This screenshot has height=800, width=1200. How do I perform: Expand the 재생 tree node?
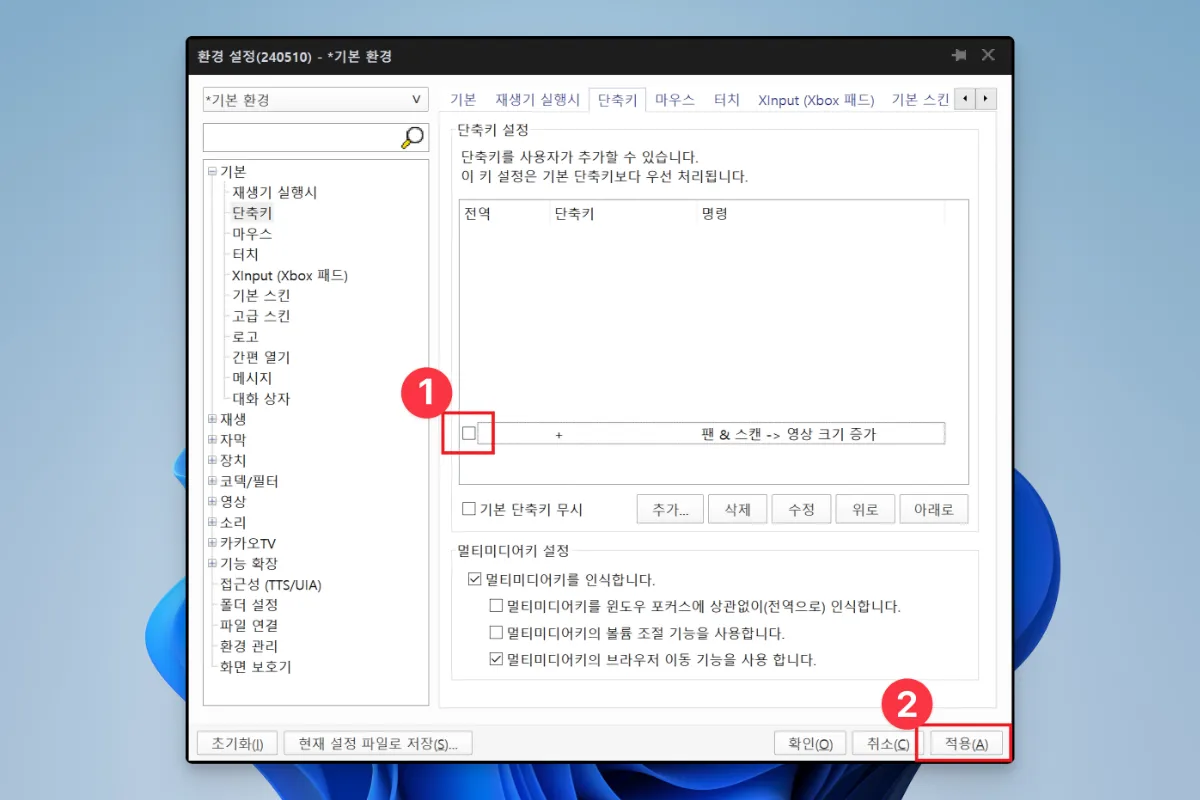coord(213,419)
